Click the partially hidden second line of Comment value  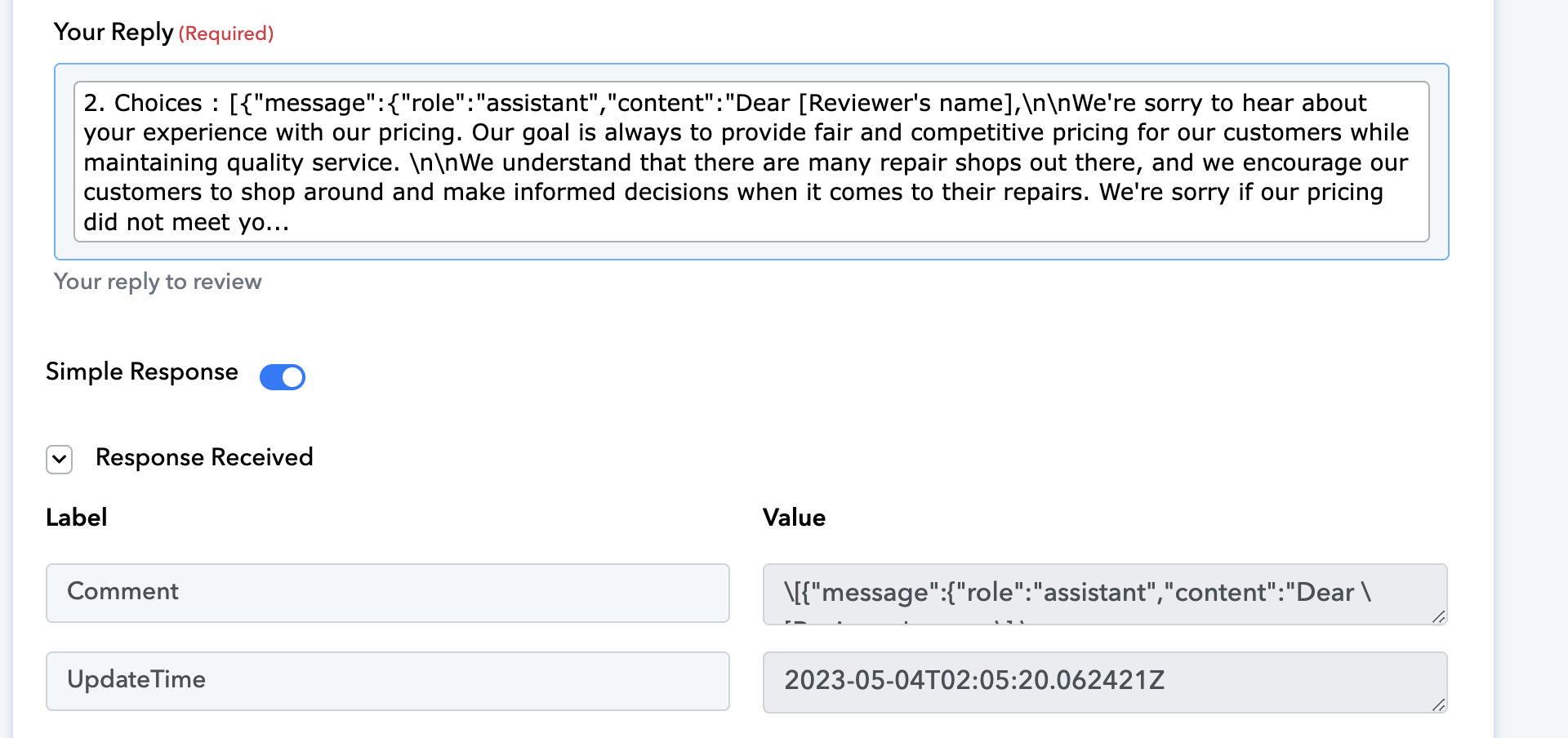tap(904, 622)
